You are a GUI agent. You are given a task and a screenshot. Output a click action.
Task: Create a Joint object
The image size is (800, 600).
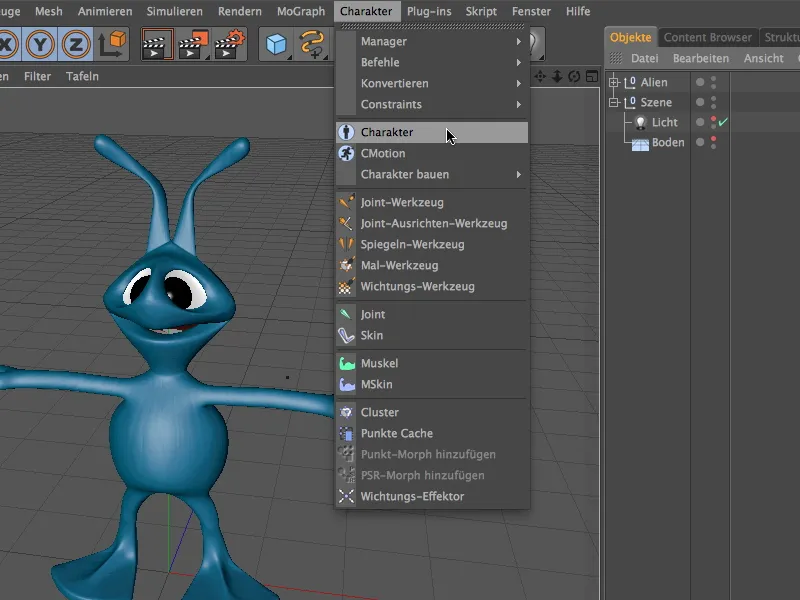[432, 315]
